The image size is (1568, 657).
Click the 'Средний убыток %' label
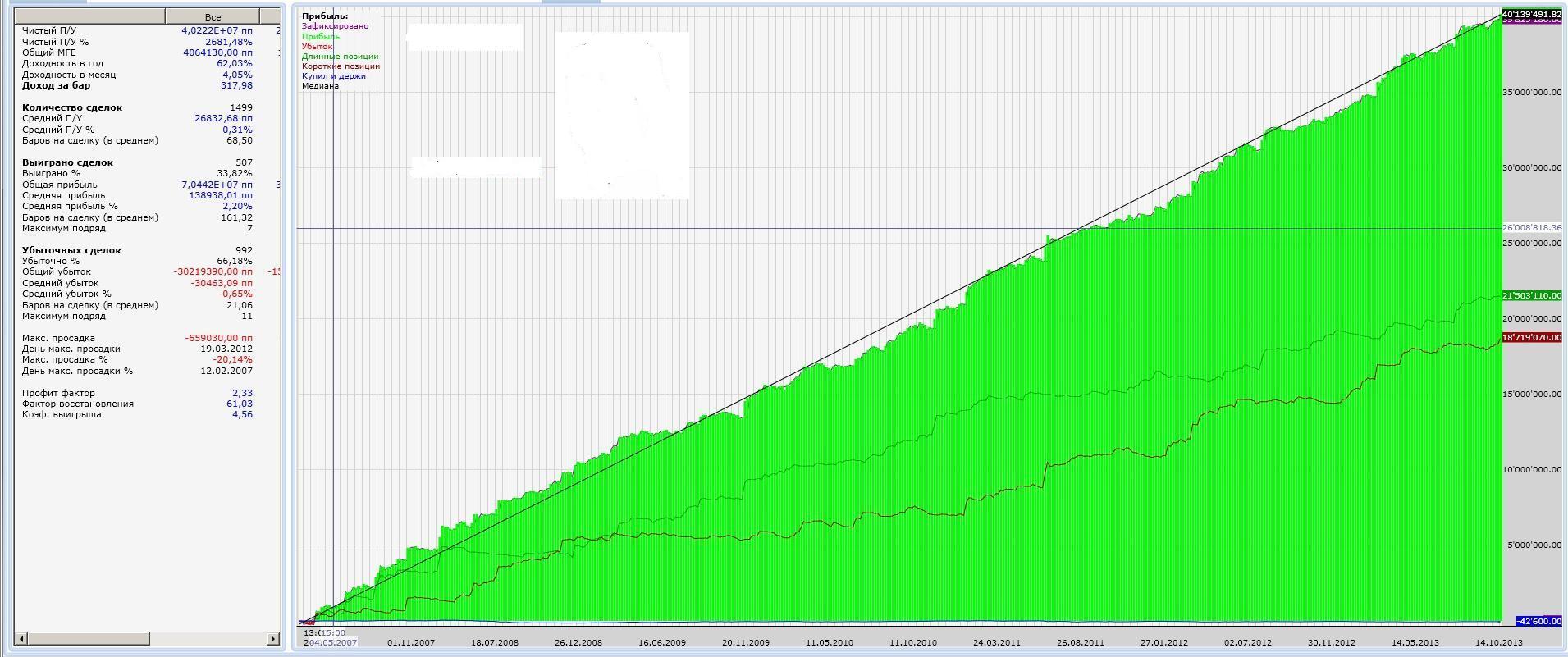click(x=66, y=294)
